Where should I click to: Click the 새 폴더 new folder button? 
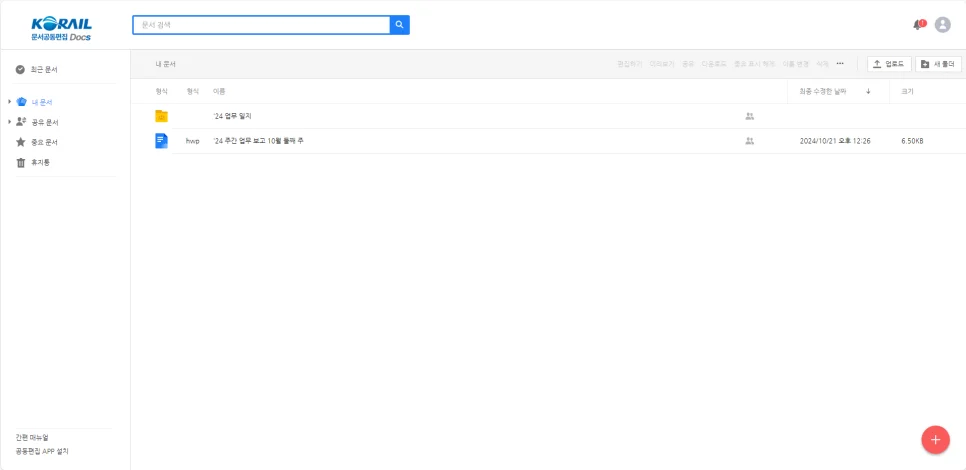click(939, 64)
